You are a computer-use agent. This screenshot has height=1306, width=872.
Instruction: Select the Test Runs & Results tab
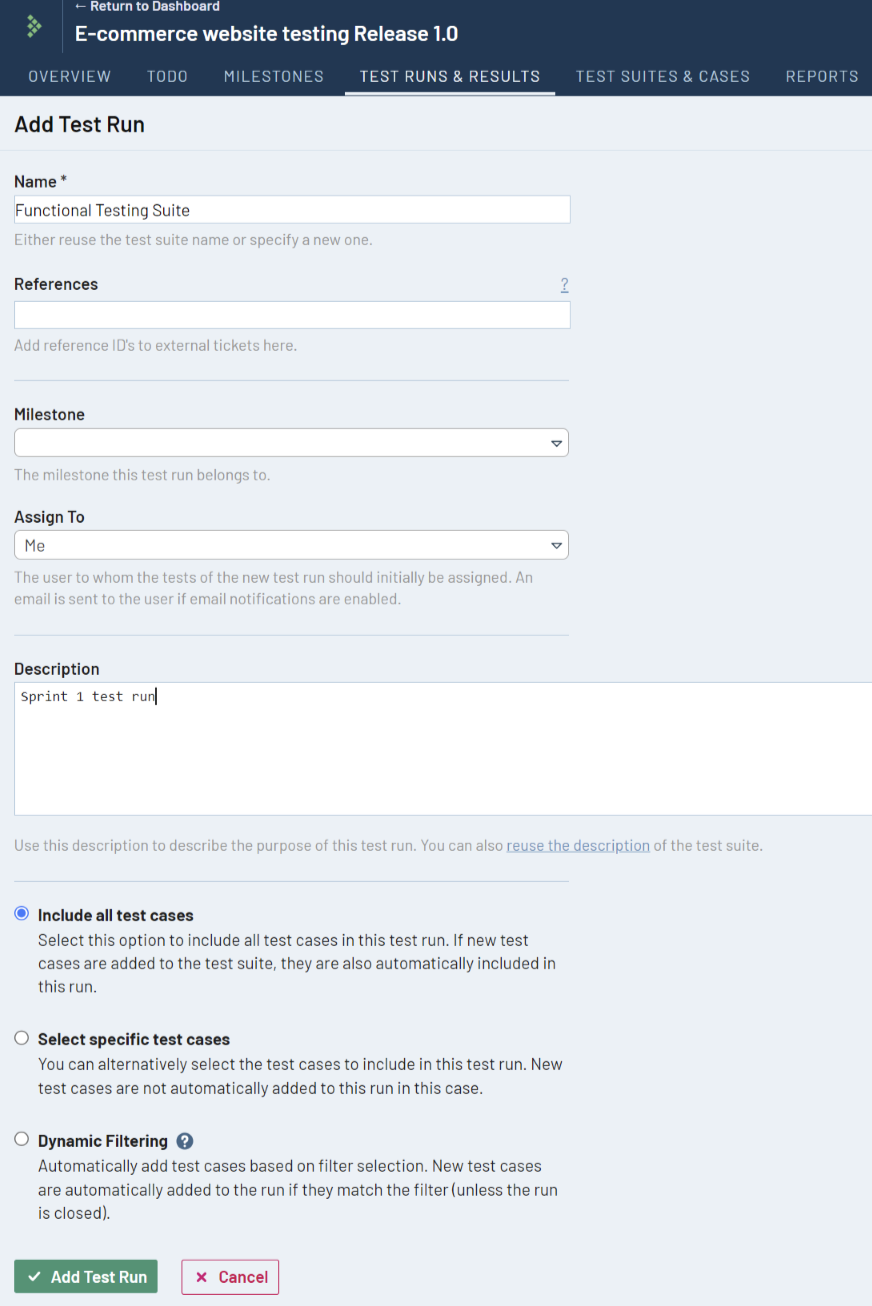click(x=449, y=76)
